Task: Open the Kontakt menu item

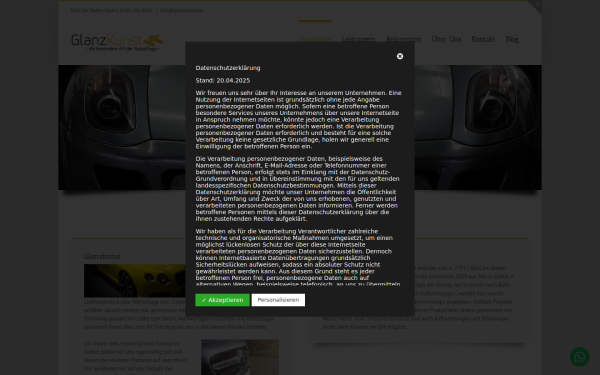Action: [483, 39]
